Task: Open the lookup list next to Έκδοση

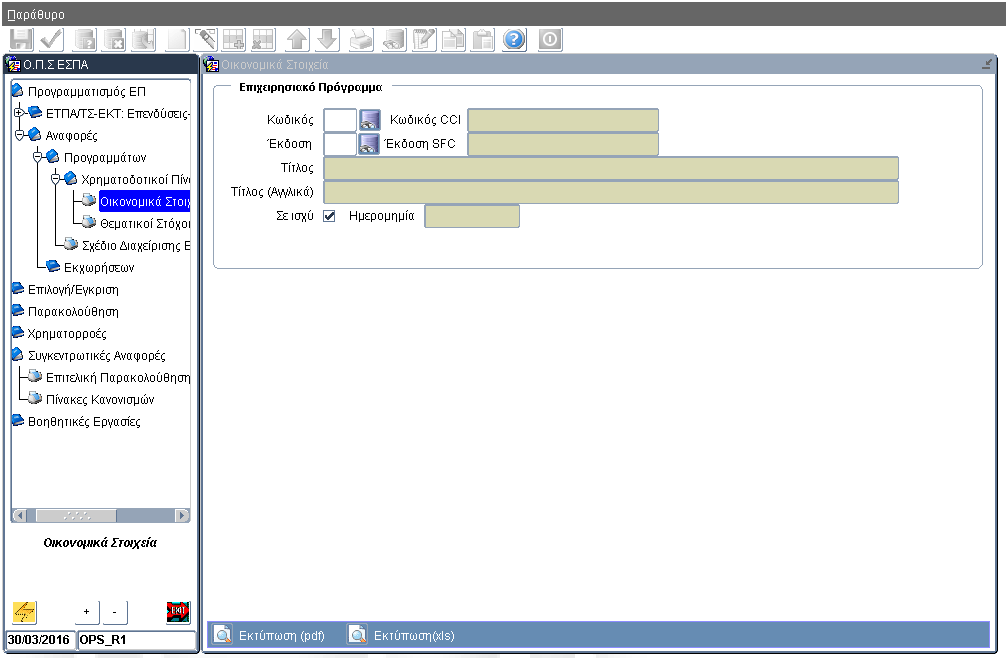Action: point(369,144)
